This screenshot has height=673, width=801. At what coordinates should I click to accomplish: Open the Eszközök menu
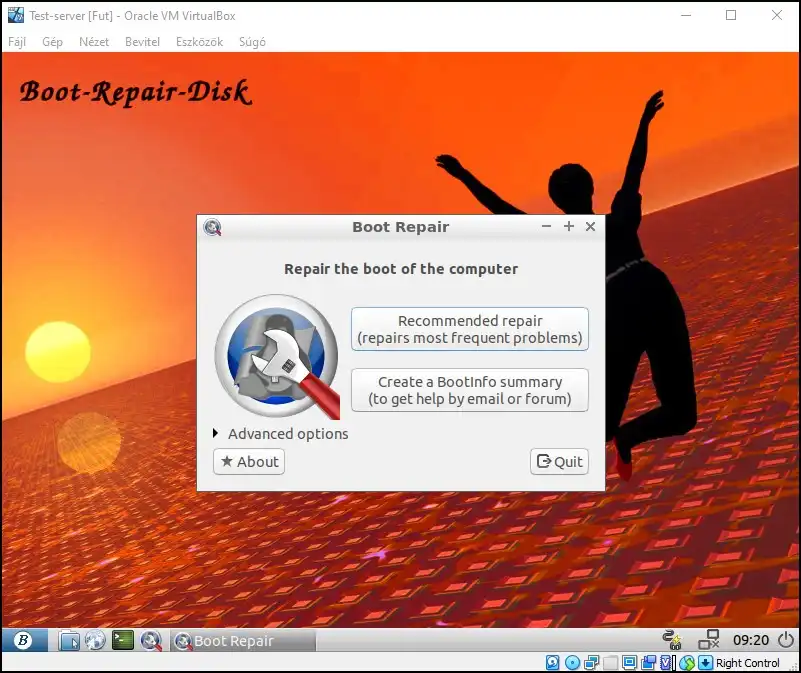[199, 42]
